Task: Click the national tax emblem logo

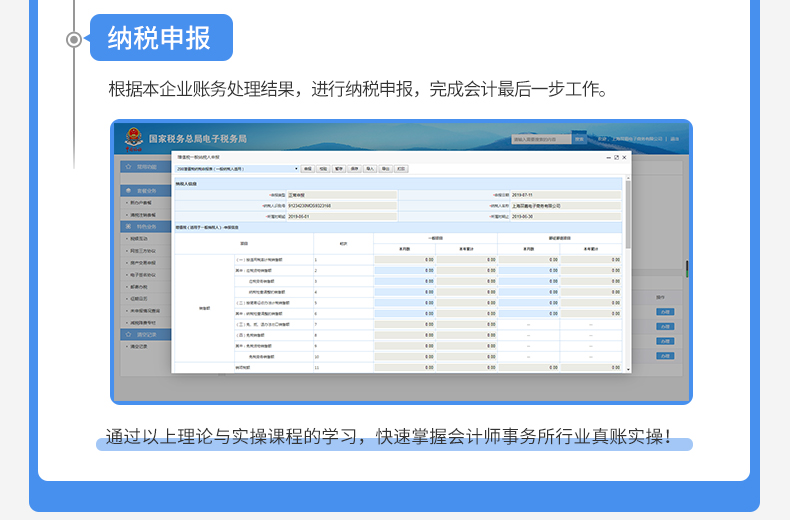Action: click(133, 140)
